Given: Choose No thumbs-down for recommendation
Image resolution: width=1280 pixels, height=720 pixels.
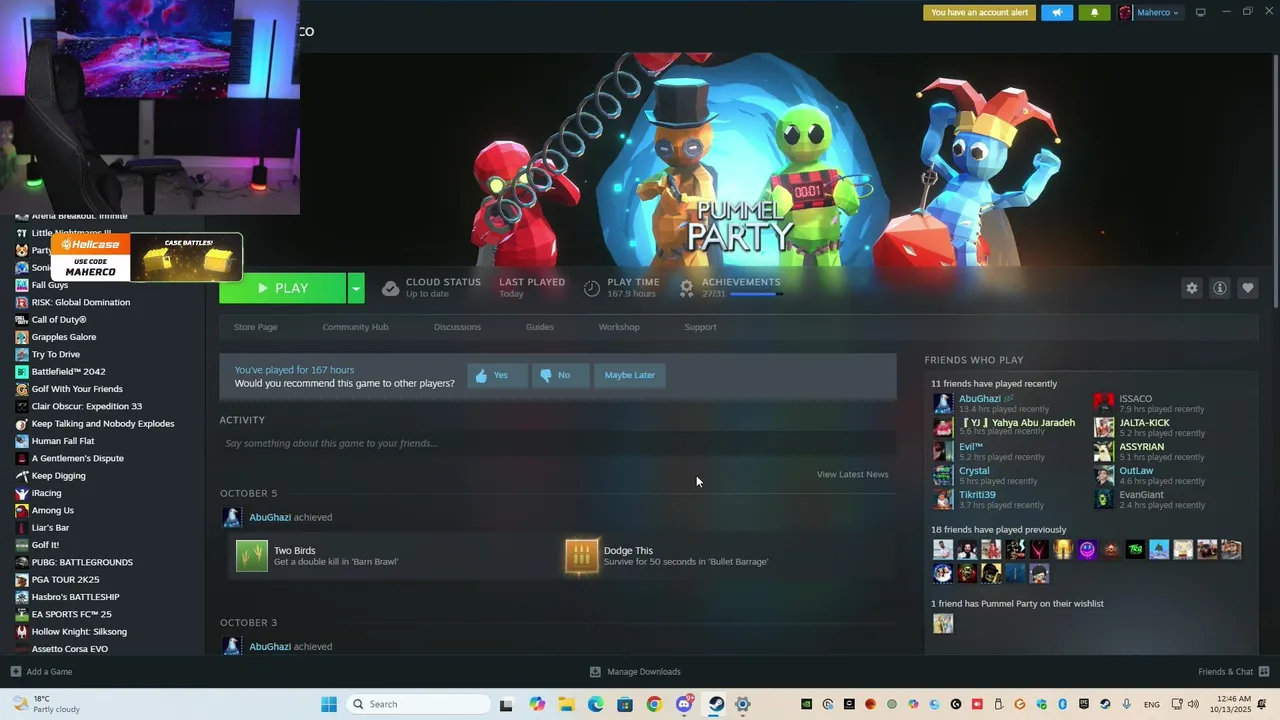Looking at the screenshot, I should 560,375.
